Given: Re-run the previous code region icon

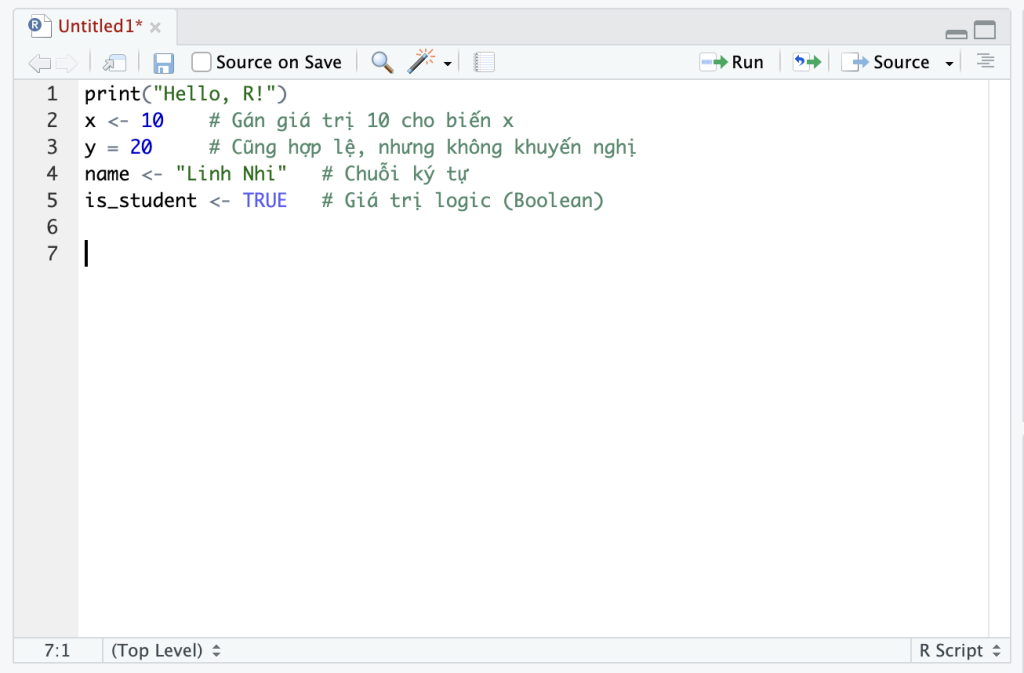Looking at the screenshot, I should pyautogui.click(x=806, y=62).
